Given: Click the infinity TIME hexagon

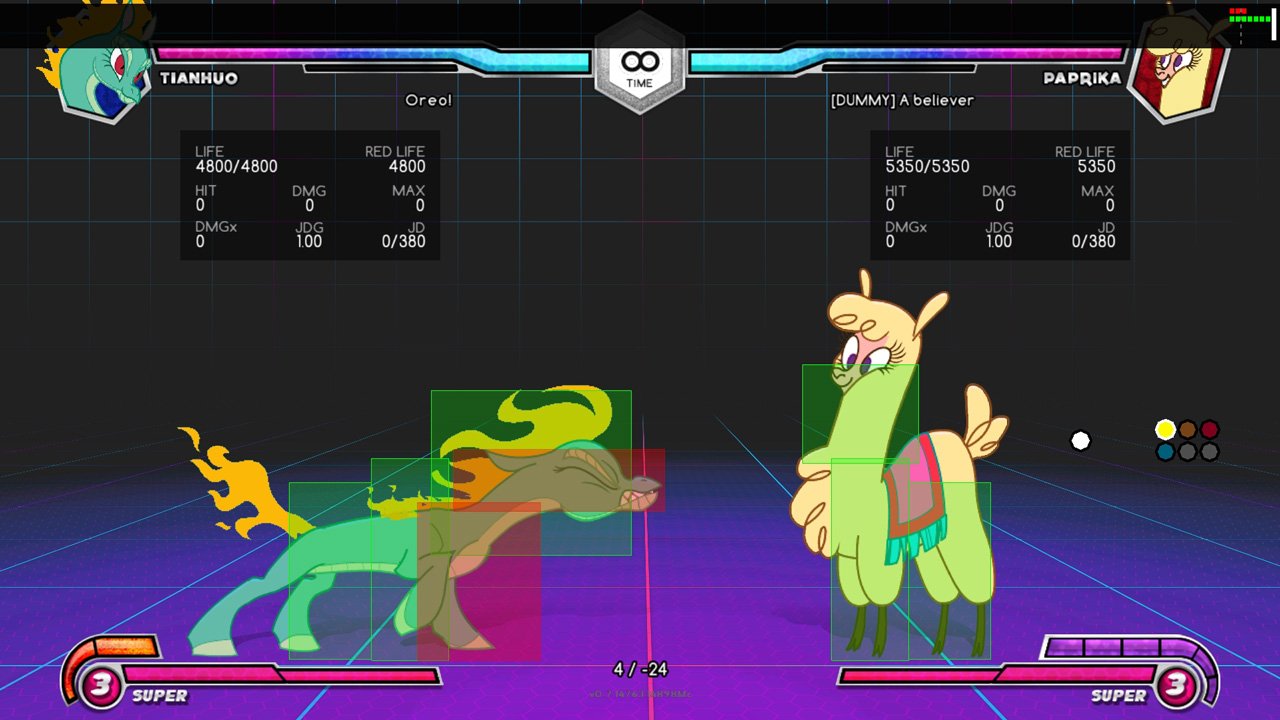Looking at the screenshot, I should pos(640,62).
